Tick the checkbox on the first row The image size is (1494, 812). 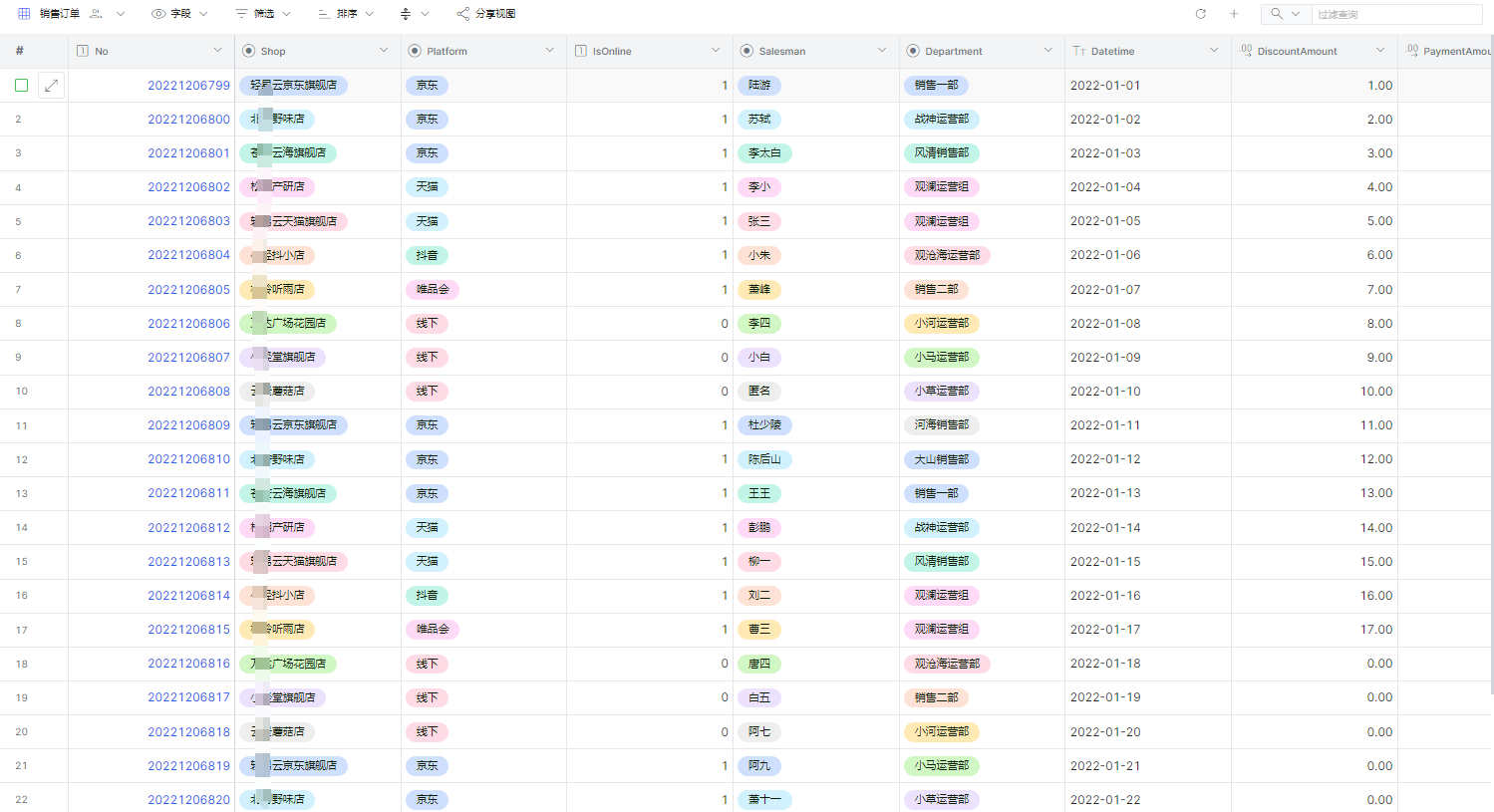pyautogui.click(x=21, y=86)
